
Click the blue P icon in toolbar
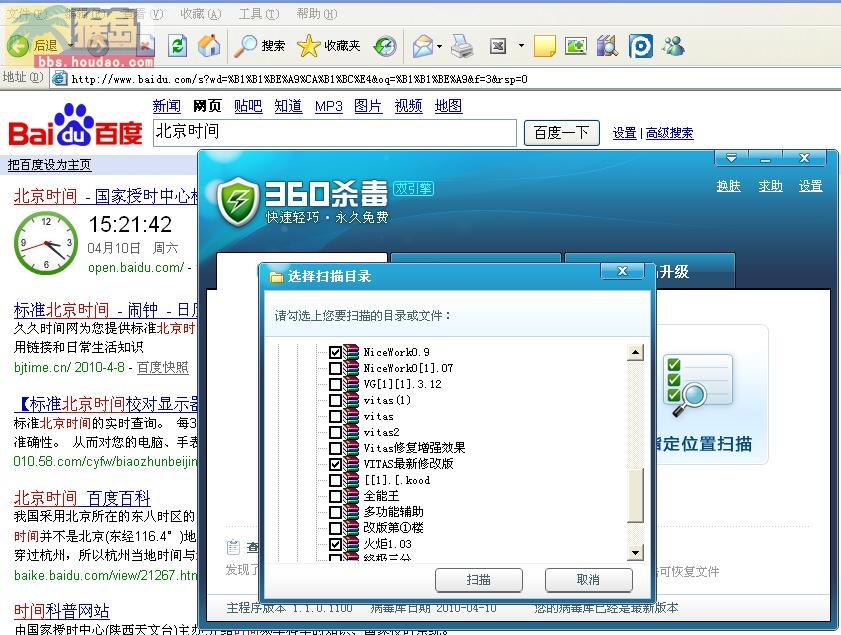click(640, 46)
